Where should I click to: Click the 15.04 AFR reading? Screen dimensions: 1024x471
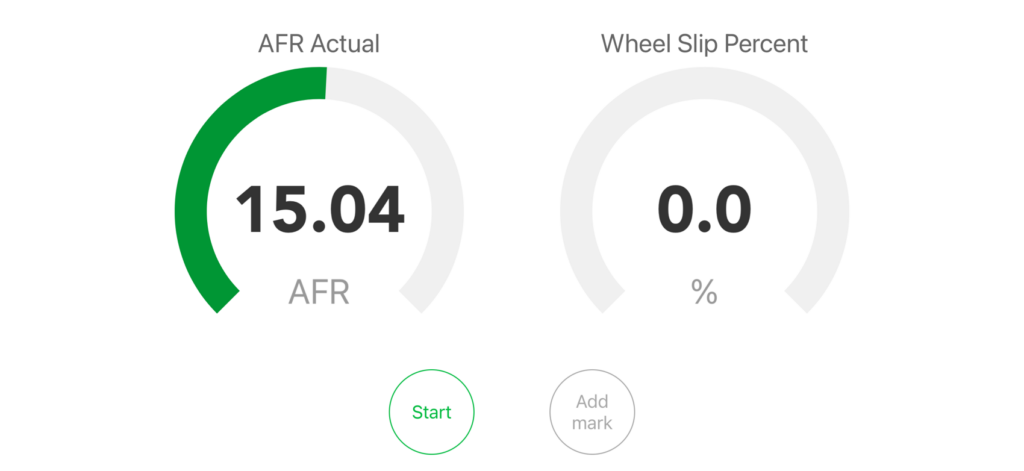[x=319, y=210]
